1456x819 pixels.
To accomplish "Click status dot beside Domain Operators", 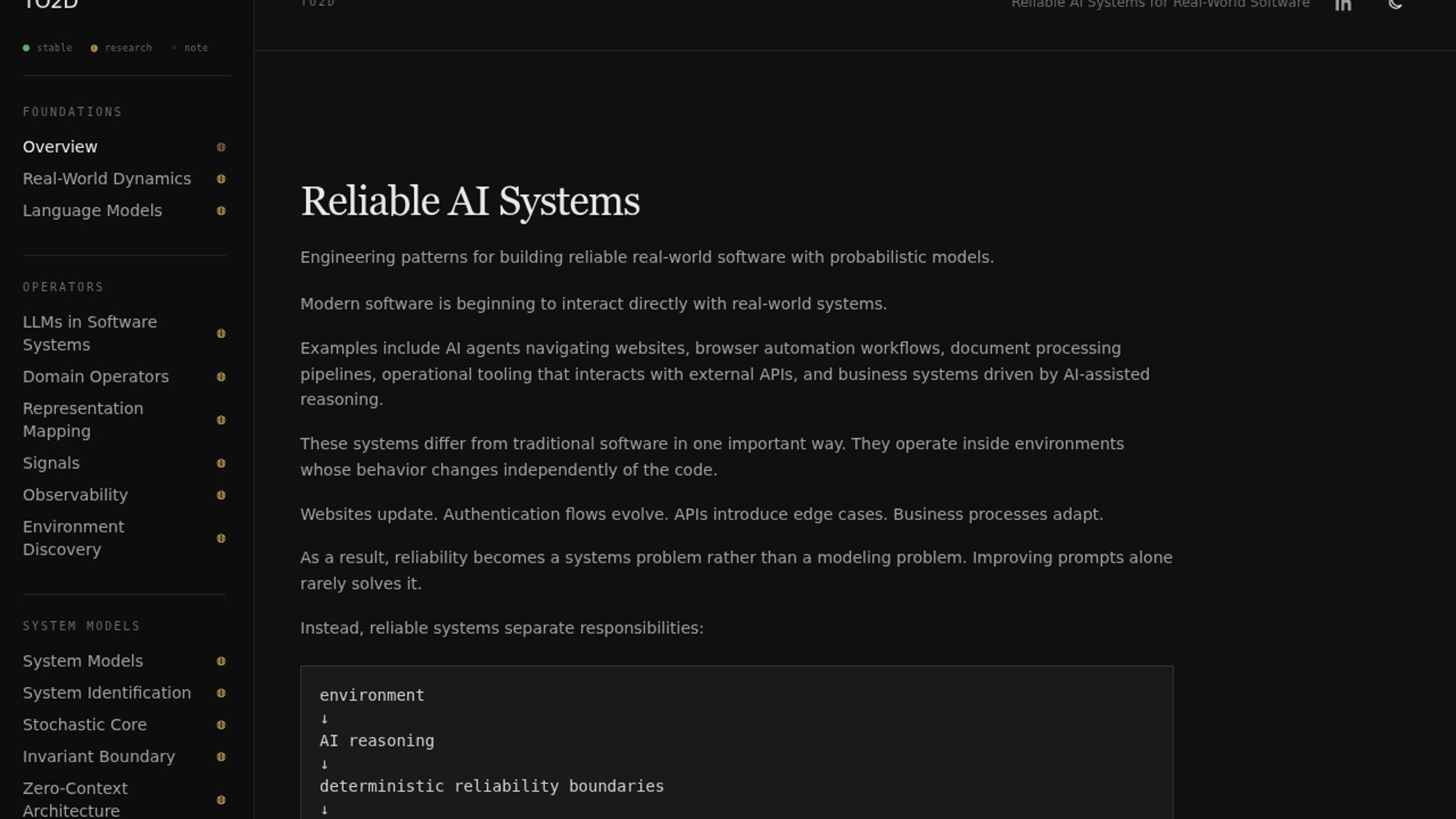I will tap(221, 377).
